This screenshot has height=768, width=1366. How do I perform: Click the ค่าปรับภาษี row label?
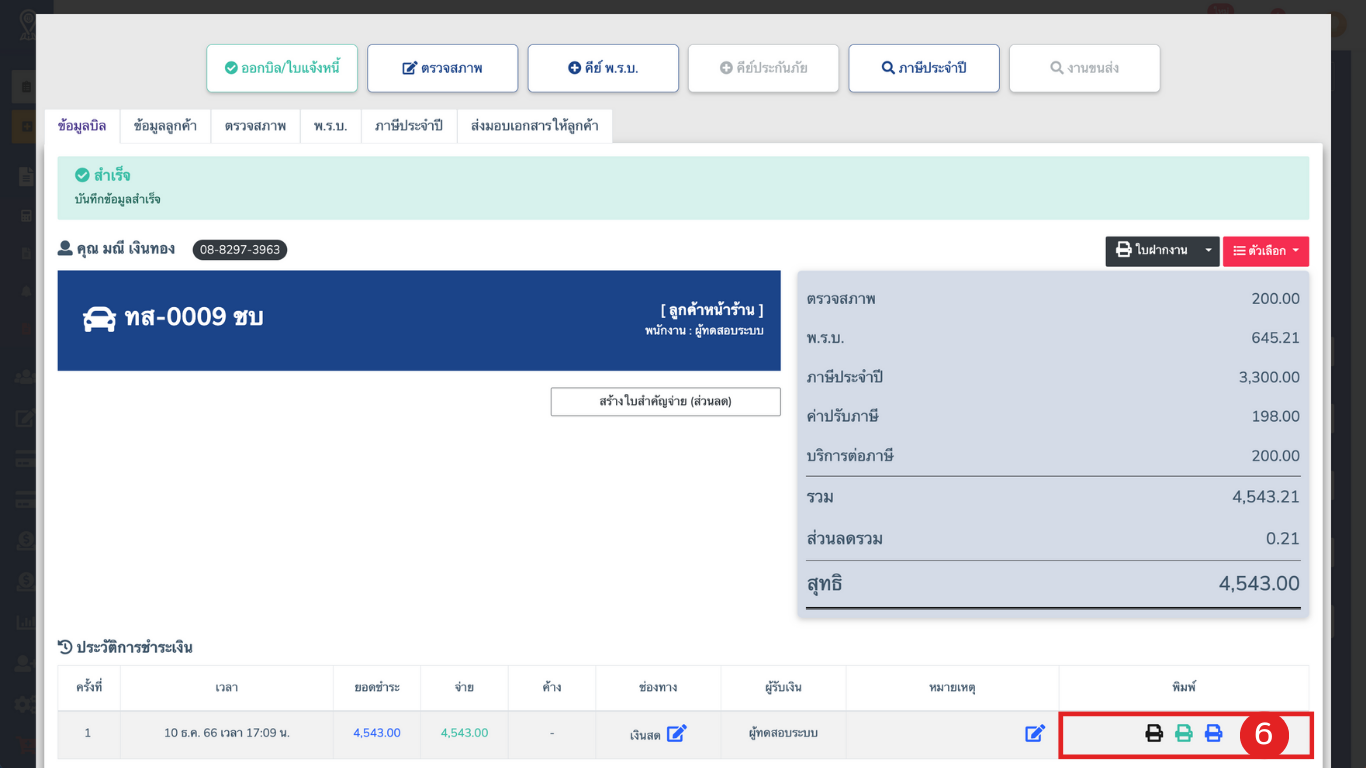pos(843,416)
